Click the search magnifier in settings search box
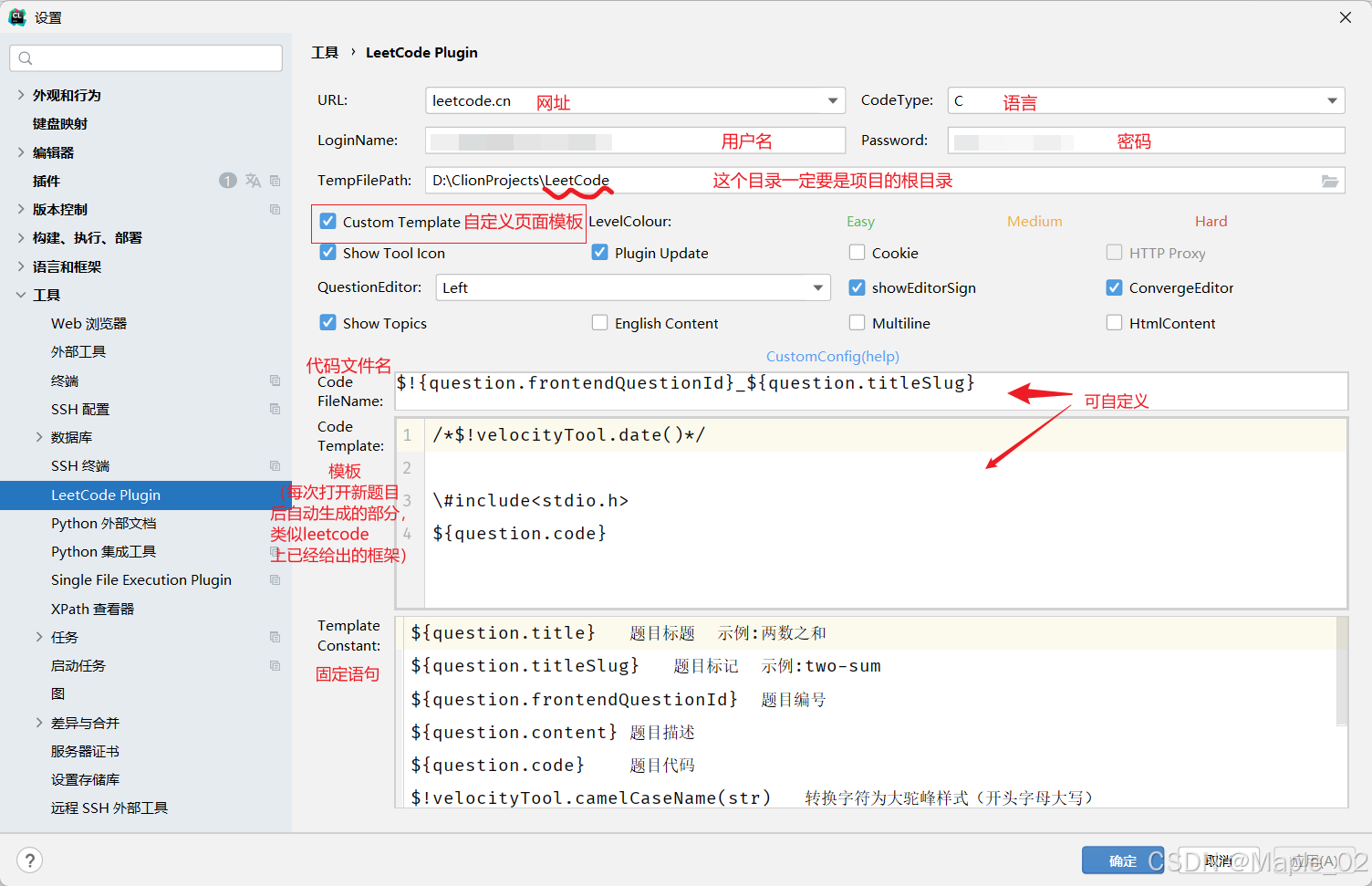This screenshot has height=886, width=1372. pyautogui.click(x=25, y=57)
